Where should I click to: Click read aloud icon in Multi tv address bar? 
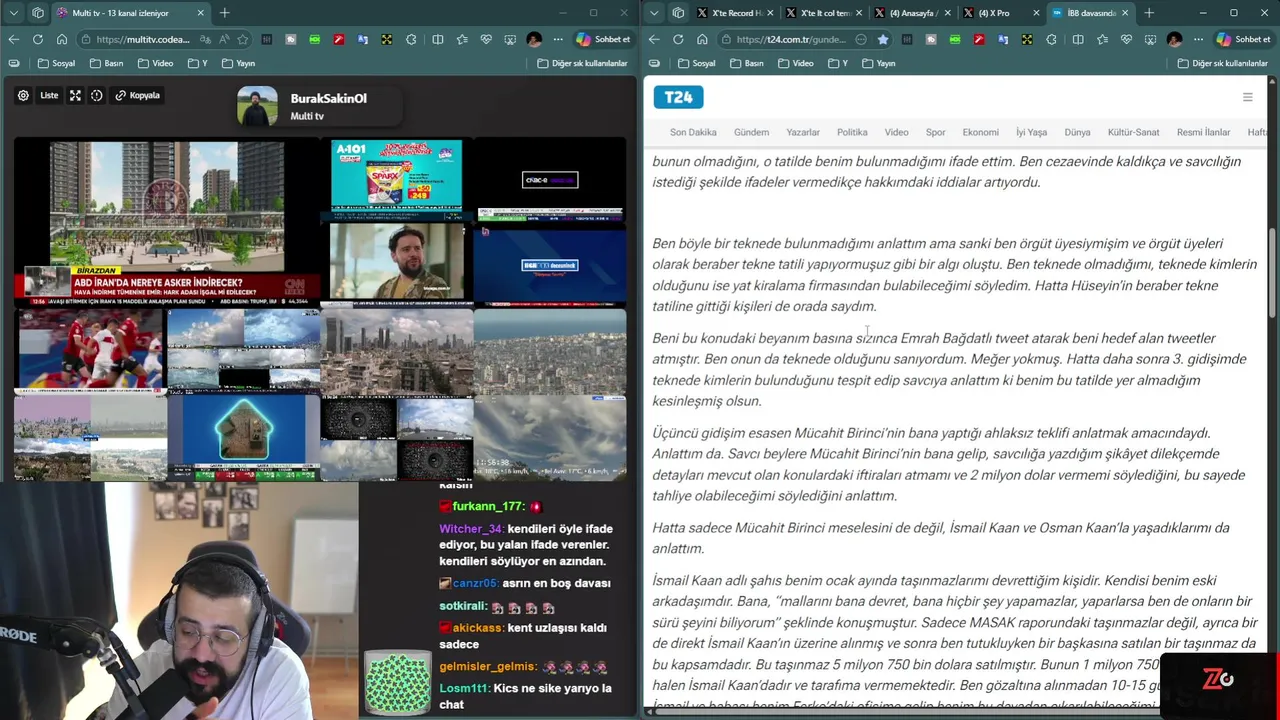[x=224, y=39]
